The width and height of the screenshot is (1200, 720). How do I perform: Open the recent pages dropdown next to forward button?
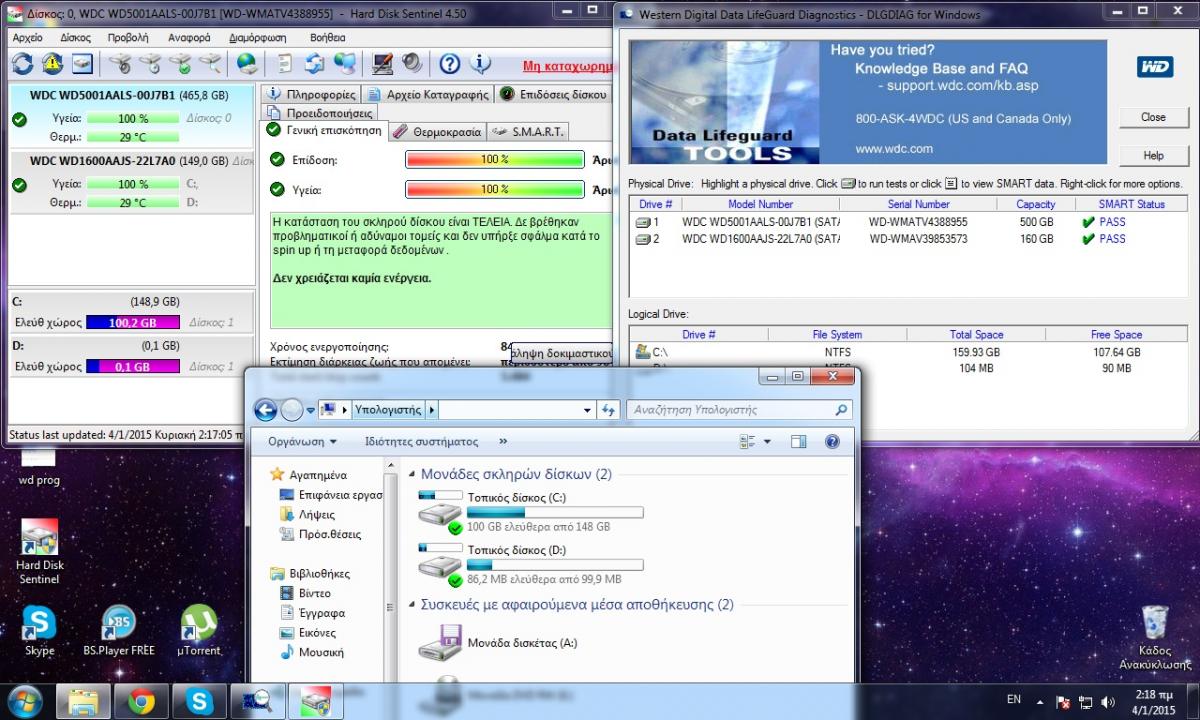309,410
